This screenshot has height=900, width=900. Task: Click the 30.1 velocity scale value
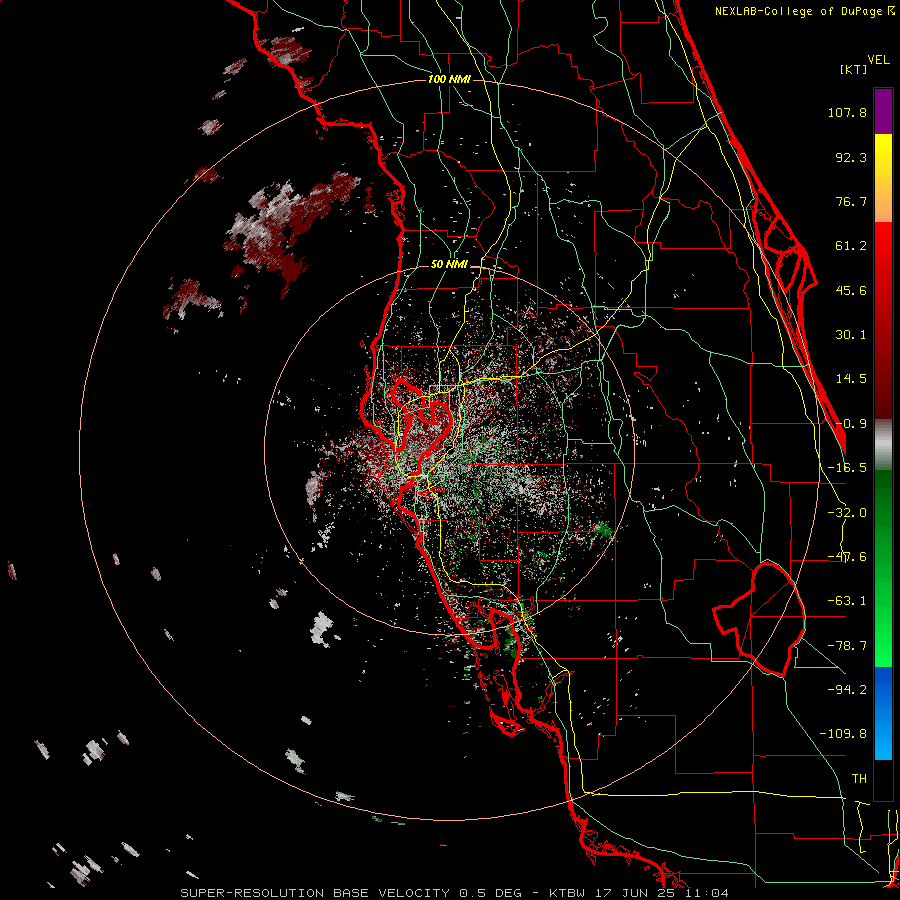point(851,335)
